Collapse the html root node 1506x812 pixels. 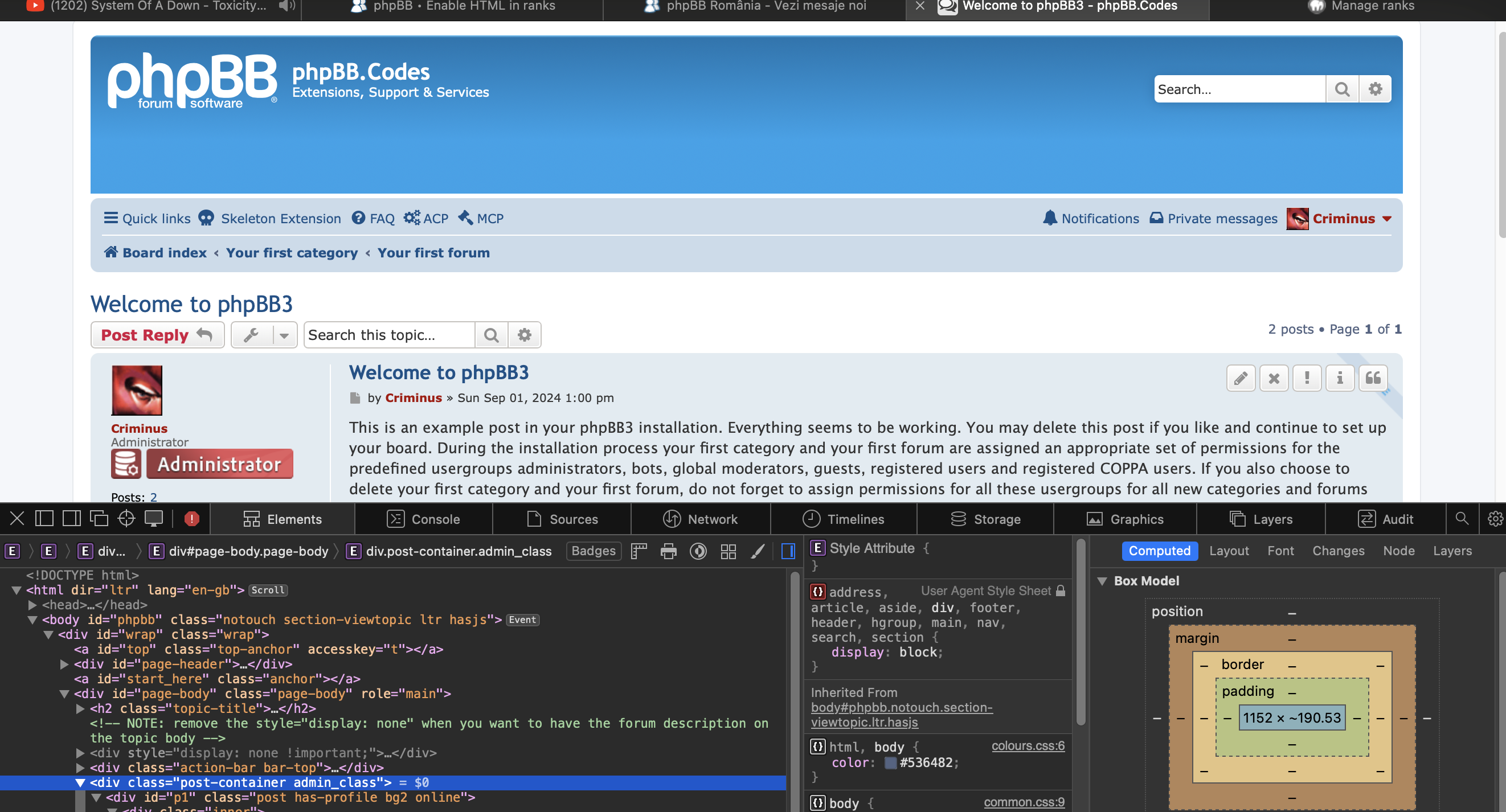(x=17, y=590)
